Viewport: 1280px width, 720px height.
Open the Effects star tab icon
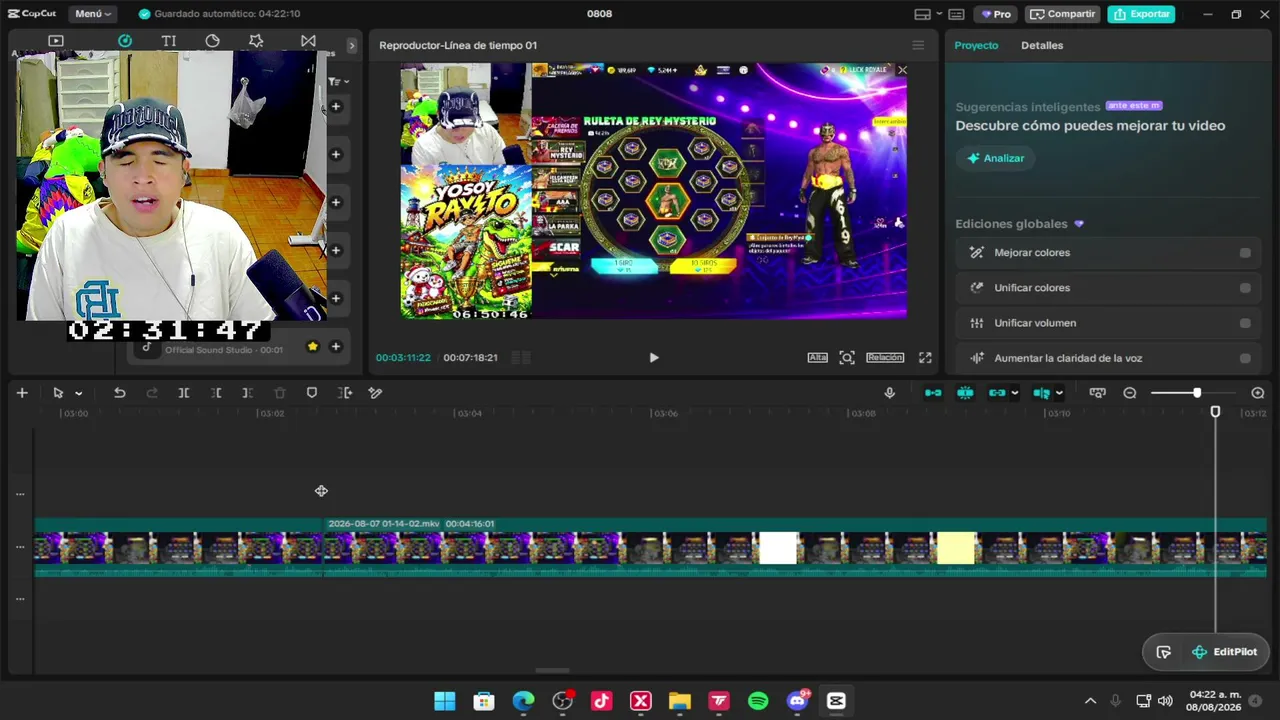click(x=256, y=41)
